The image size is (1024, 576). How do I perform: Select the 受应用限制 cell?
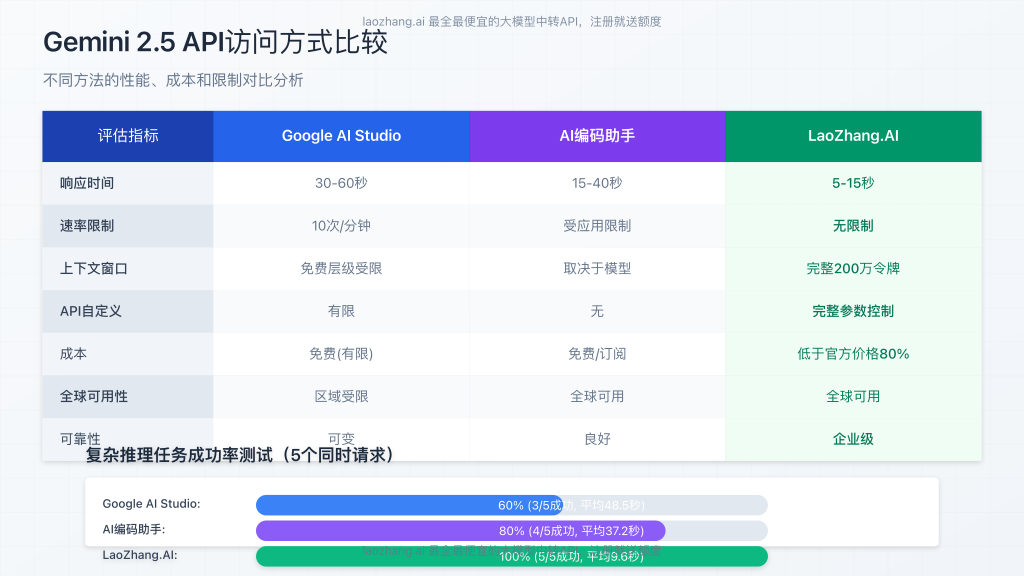(x=597, y=226)
